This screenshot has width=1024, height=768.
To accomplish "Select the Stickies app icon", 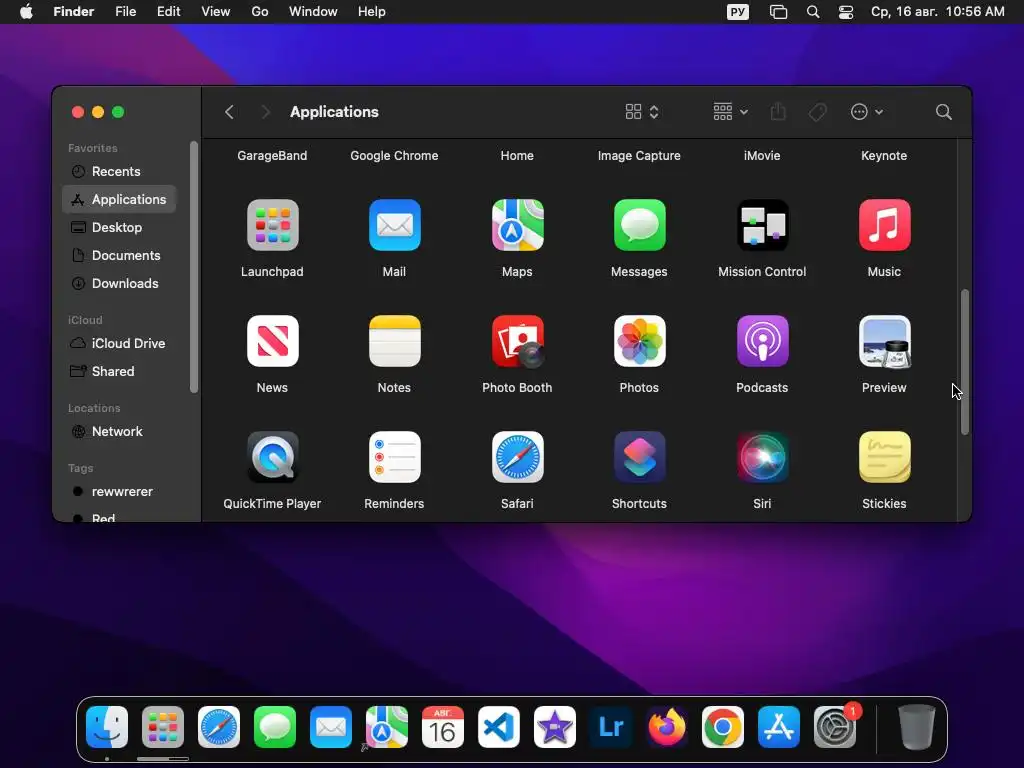I will point(884,457).
